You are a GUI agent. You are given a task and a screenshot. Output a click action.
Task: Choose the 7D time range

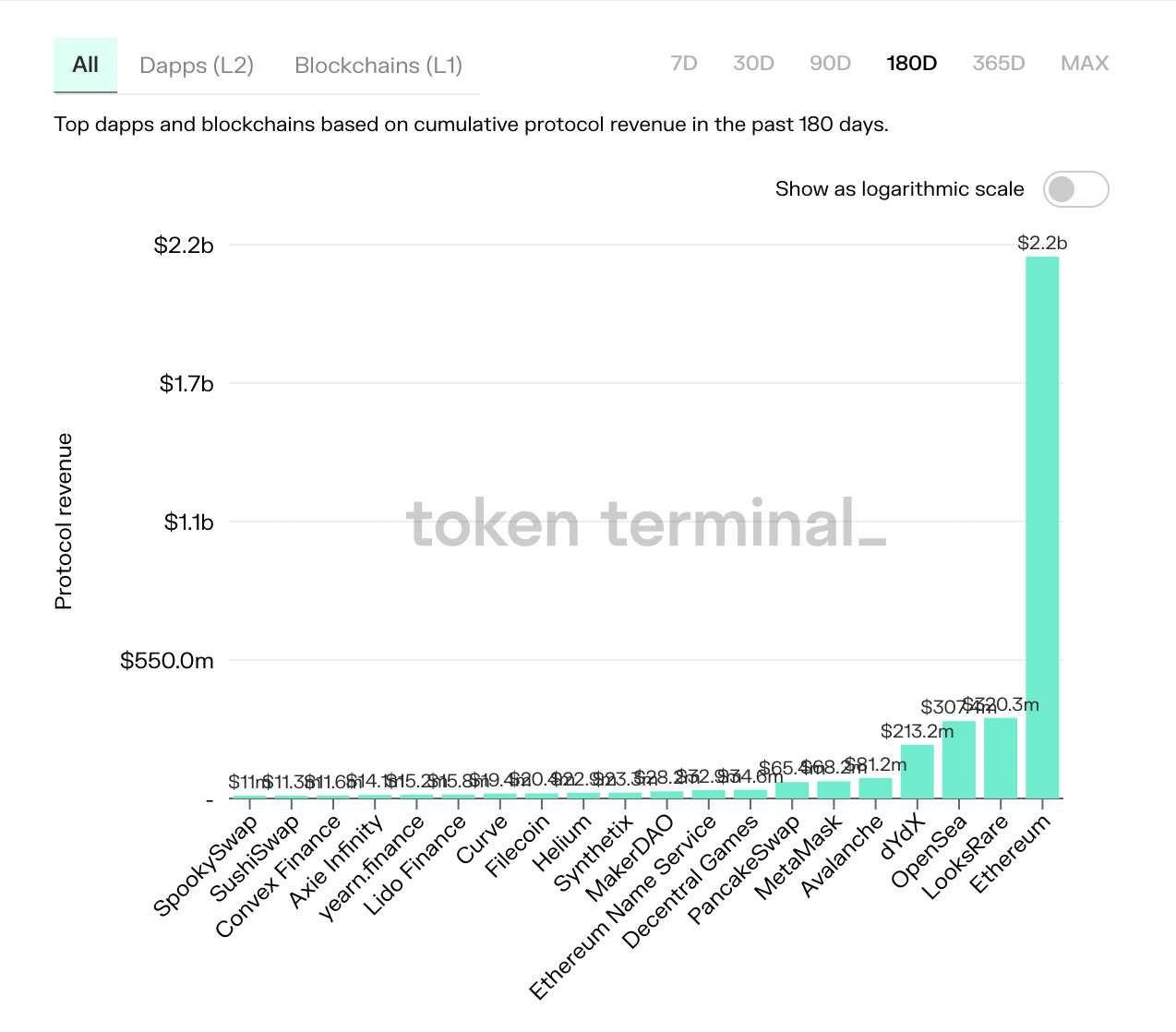(x=684, y=63)
